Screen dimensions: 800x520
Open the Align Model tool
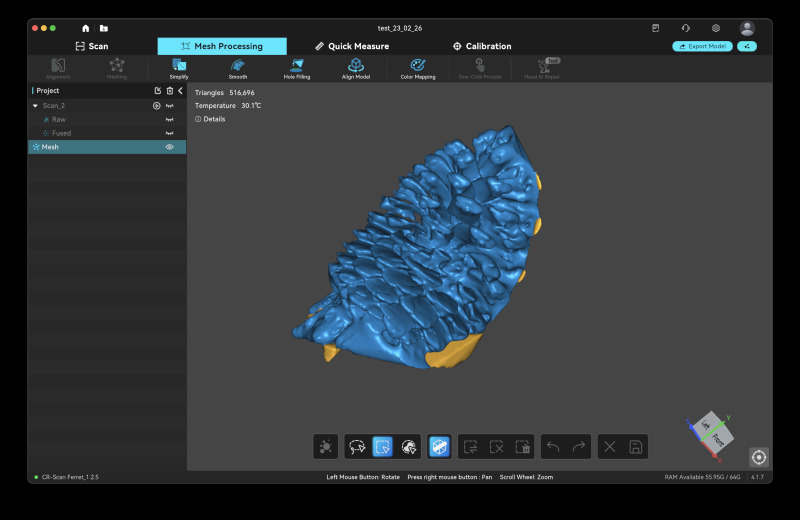point(356,68)
